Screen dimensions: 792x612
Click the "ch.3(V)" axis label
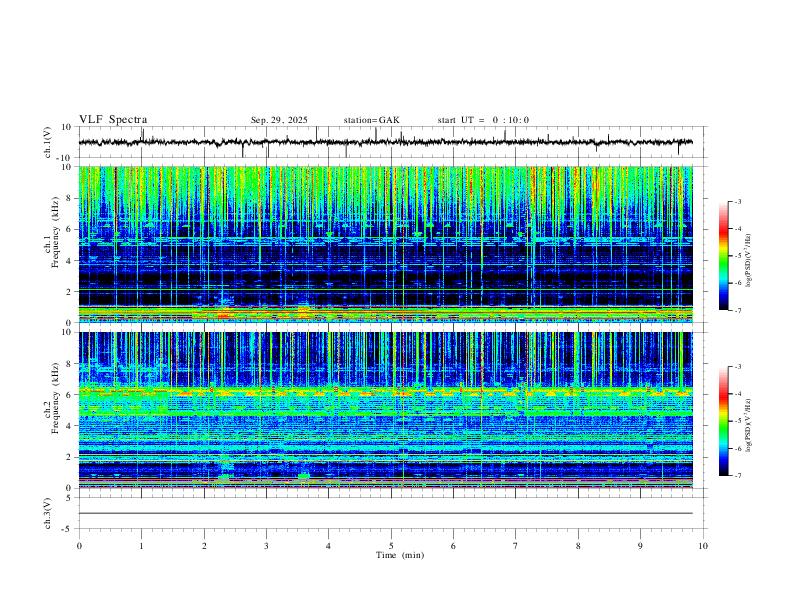[48, 513]
